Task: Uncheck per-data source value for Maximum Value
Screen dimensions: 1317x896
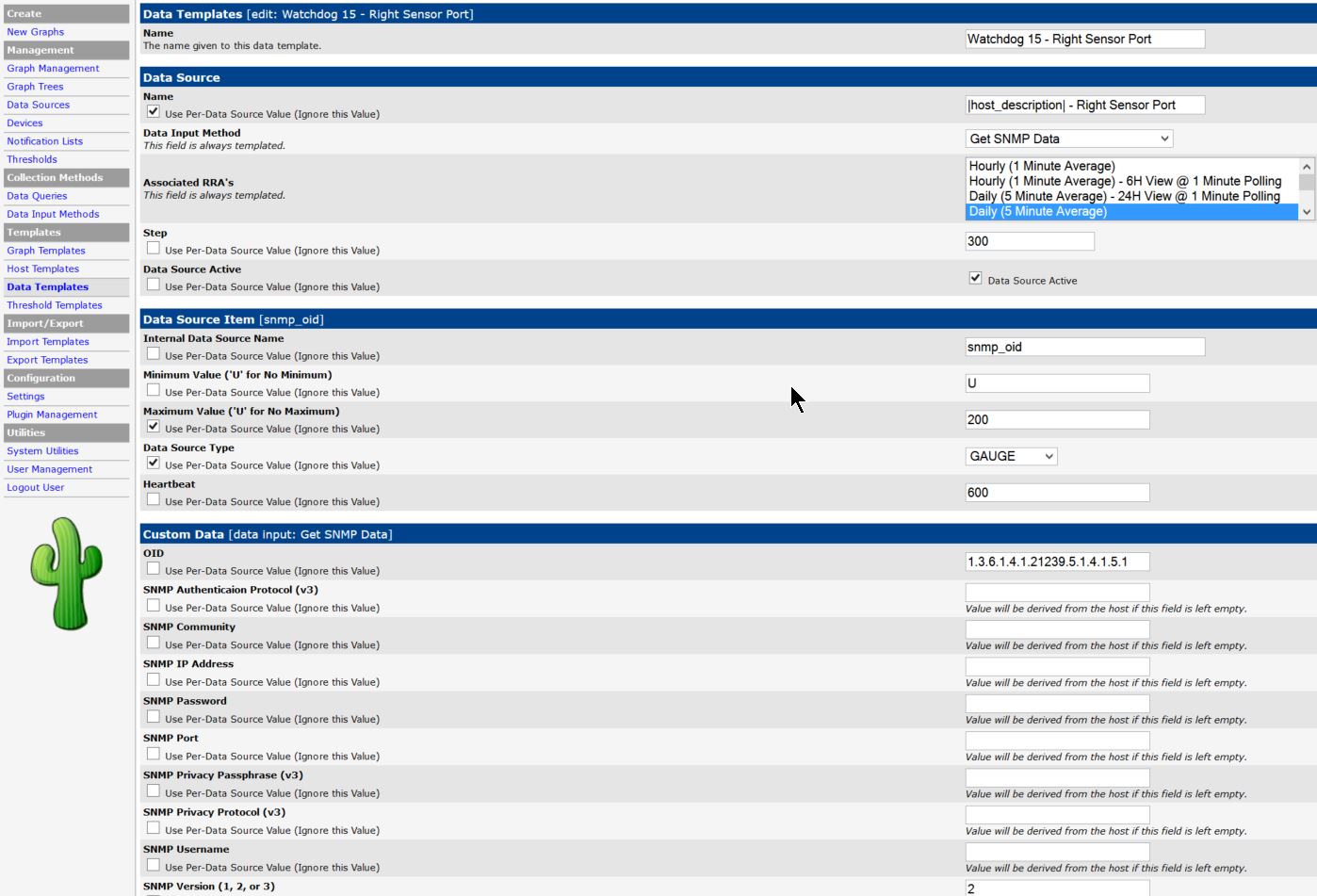Action: (x=154, y=427)
